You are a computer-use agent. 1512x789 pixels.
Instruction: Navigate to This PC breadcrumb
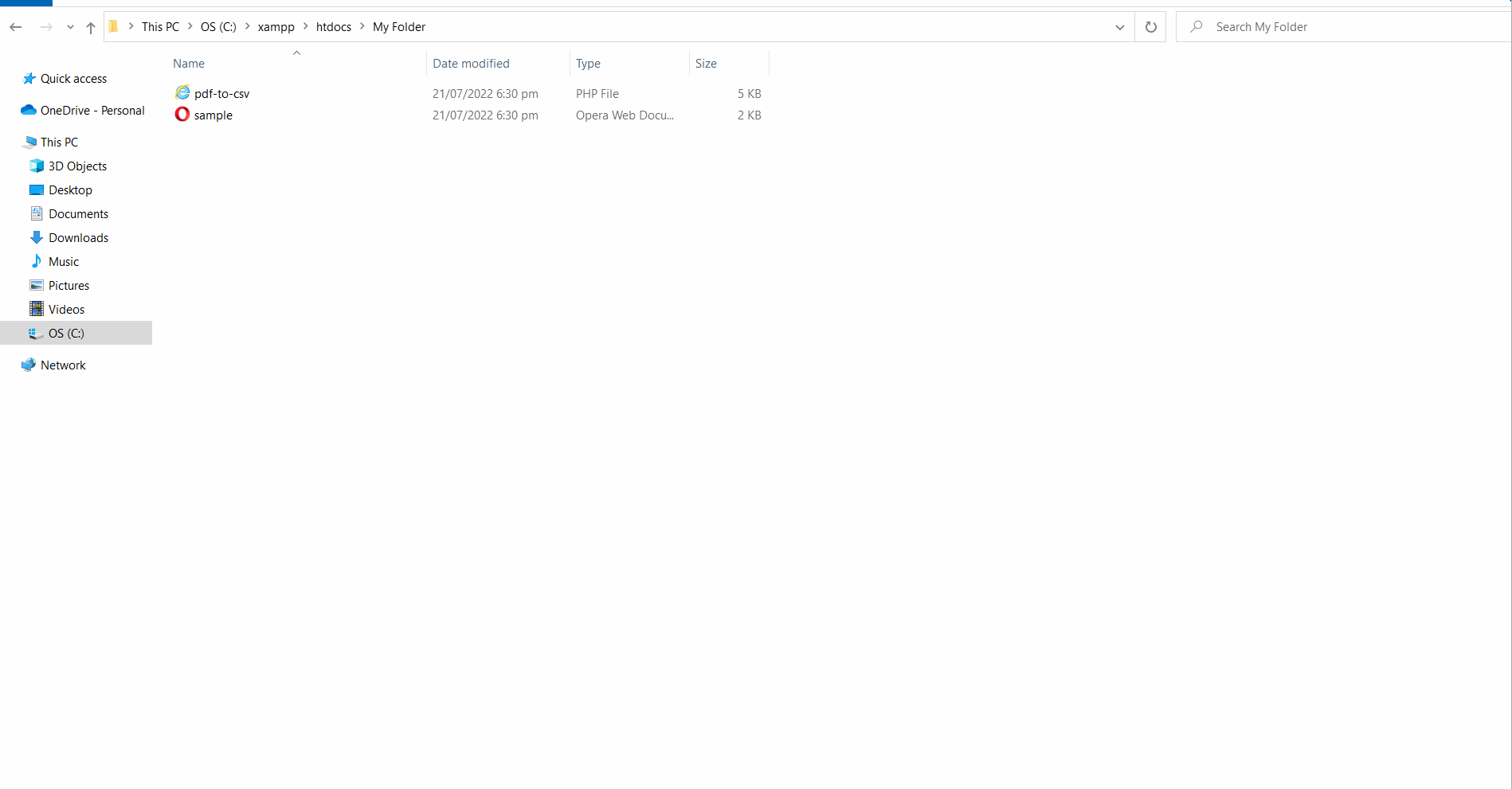pos(160,27)
